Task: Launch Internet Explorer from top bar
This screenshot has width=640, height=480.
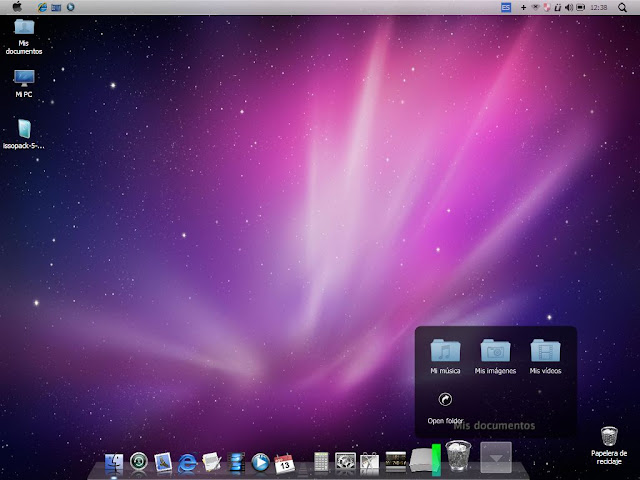Action: 42,7
